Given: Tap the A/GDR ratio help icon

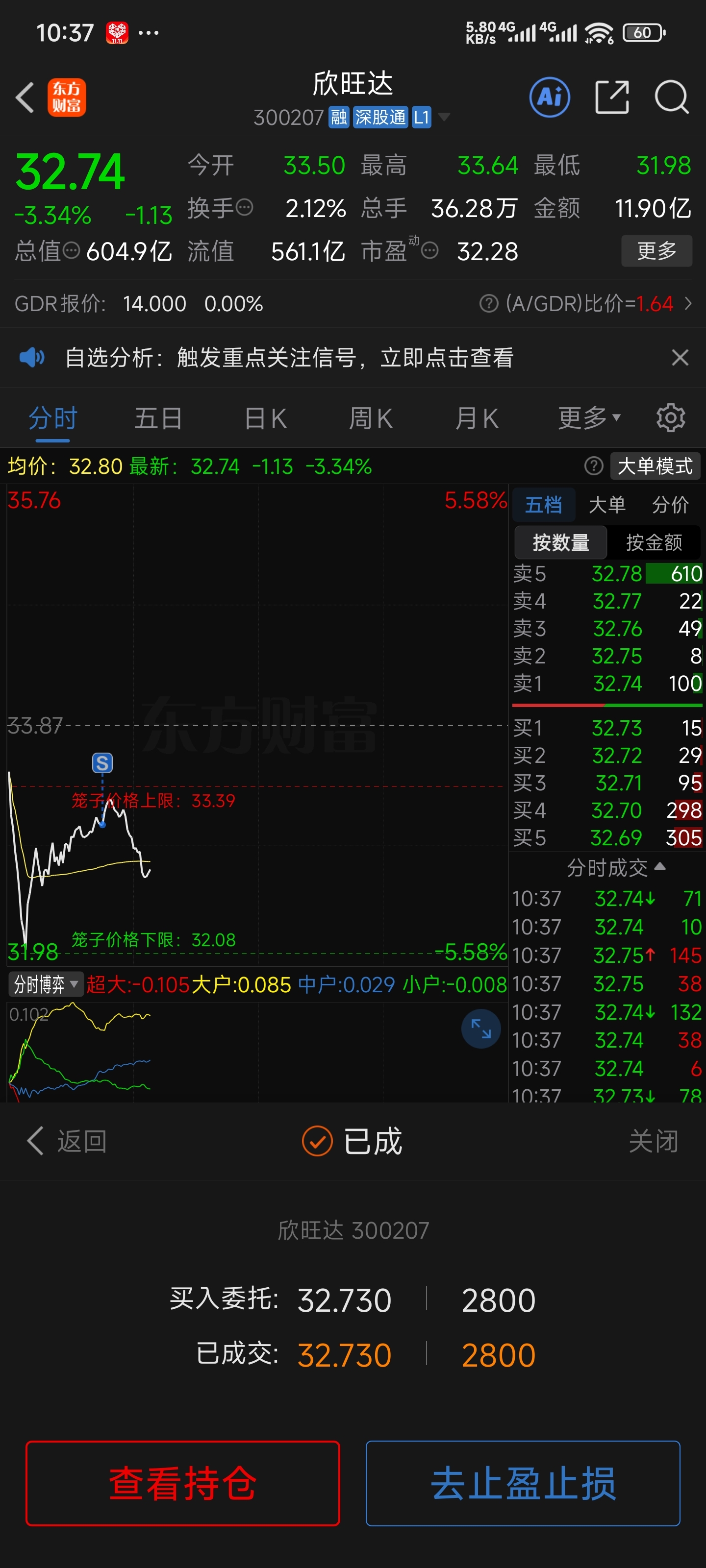Looking at the screenshot, I should (488, 303).
